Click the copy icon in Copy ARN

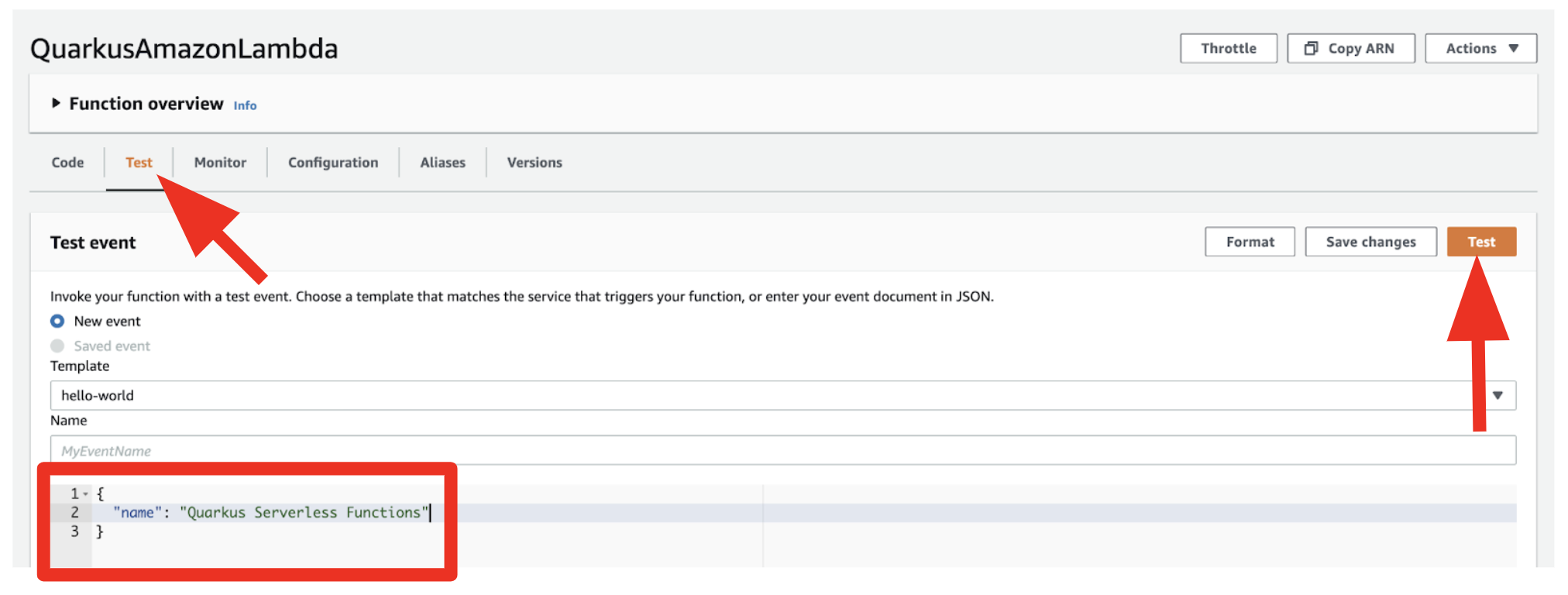click(x=1311, y=48)
